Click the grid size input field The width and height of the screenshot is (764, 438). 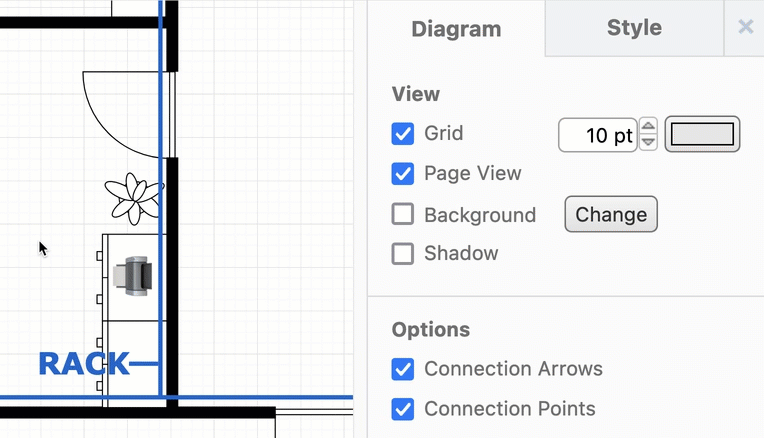click(597, 135)
